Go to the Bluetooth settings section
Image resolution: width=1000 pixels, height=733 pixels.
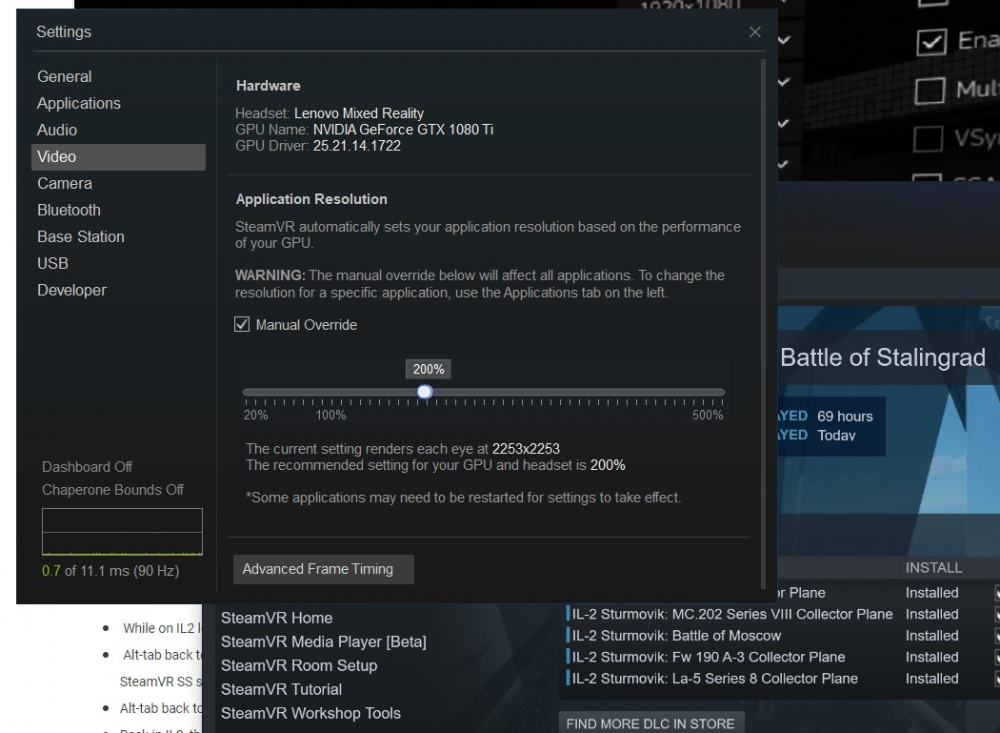point(69,211)
